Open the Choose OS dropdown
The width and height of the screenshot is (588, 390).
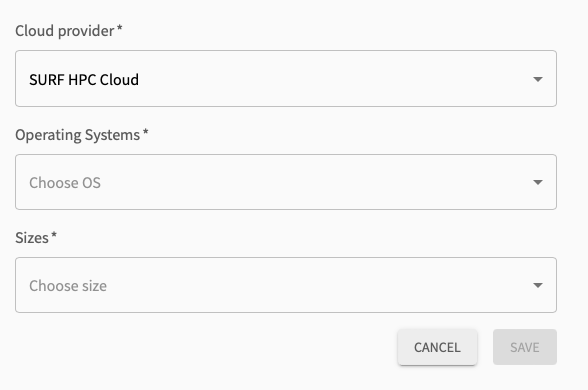(x=286, y=182)
